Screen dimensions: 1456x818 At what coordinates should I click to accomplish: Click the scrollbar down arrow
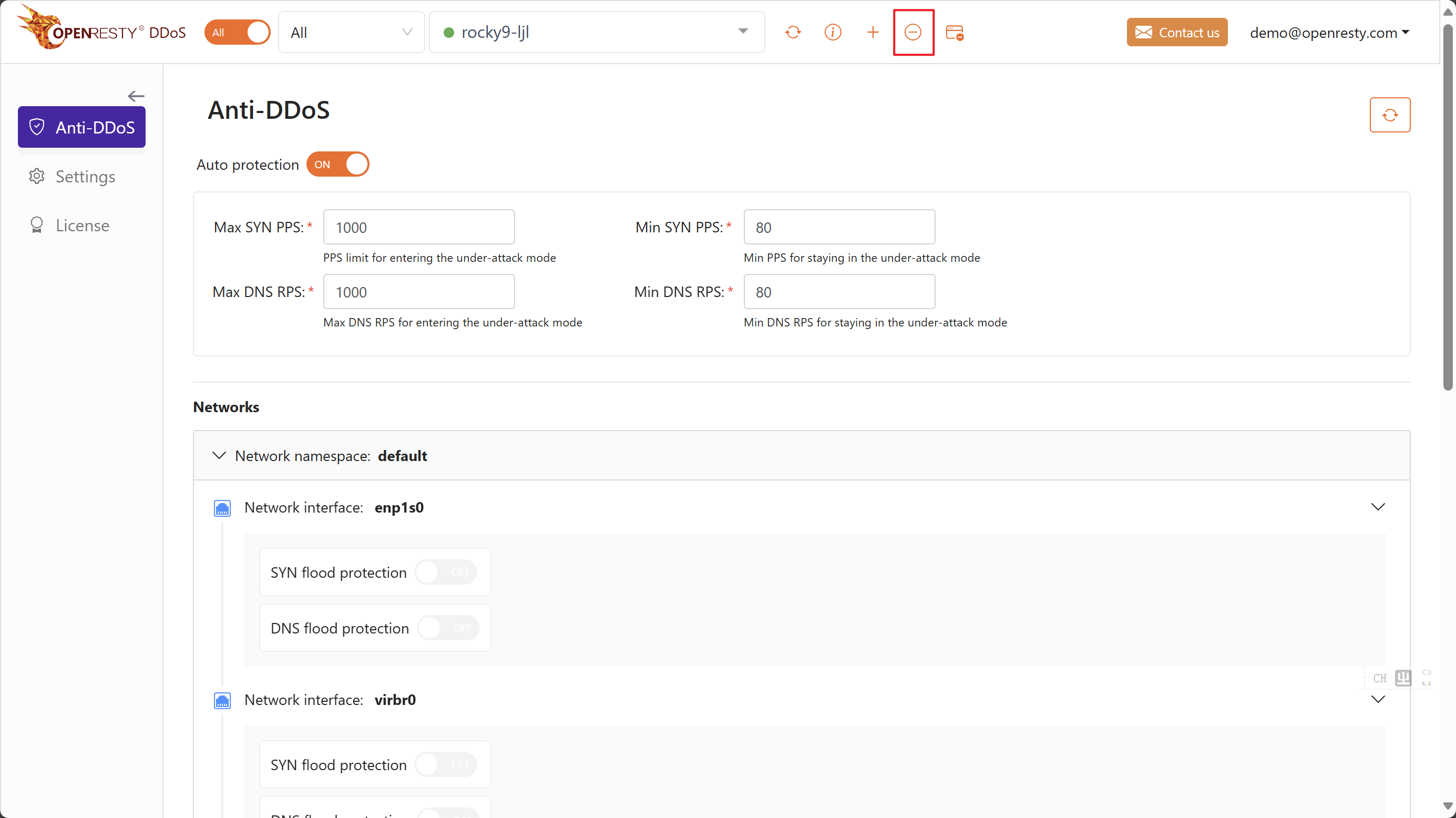[1448, 806]
